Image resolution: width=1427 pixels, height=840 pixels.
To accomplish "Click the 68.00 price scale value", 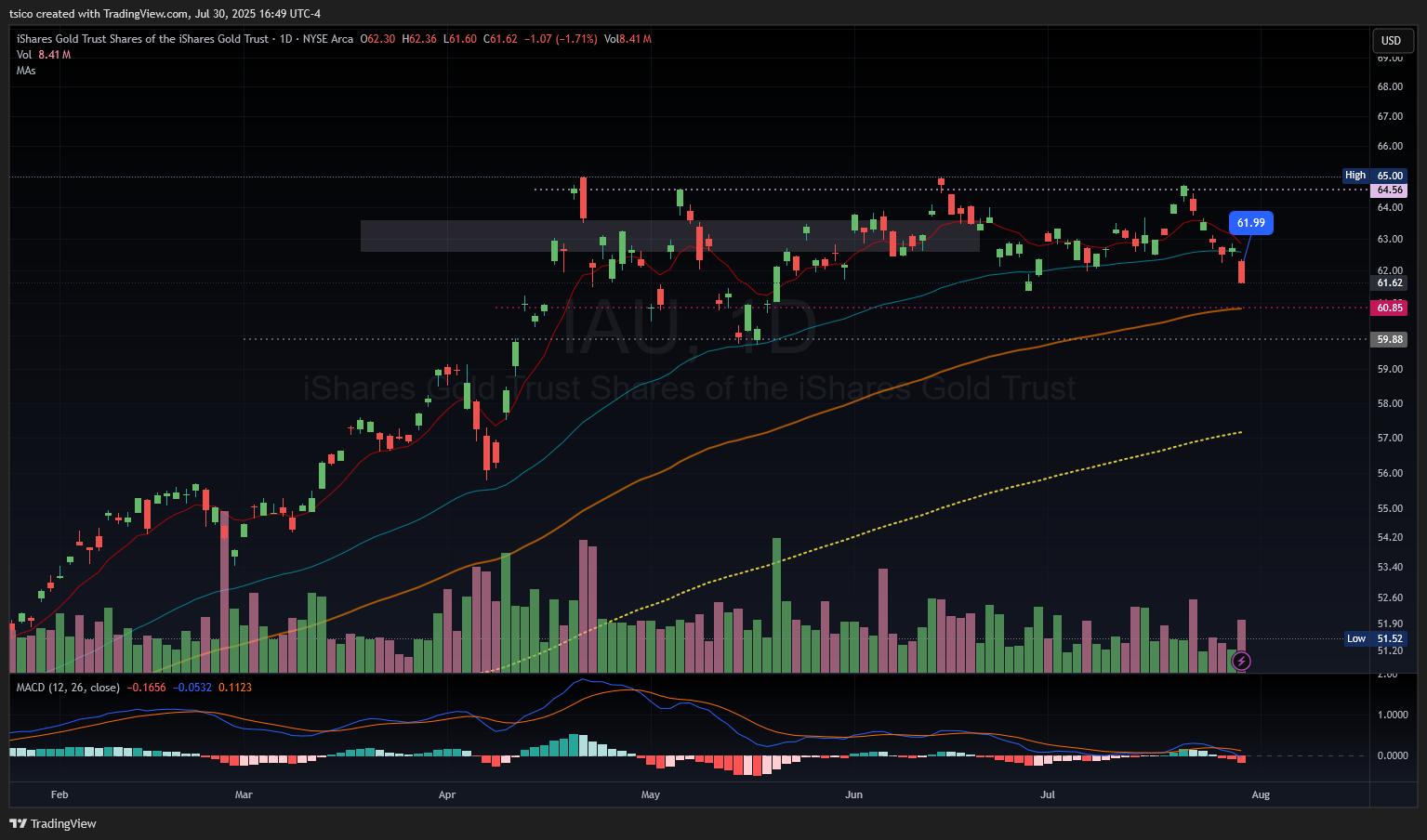I will click(x=1390, y=86).
